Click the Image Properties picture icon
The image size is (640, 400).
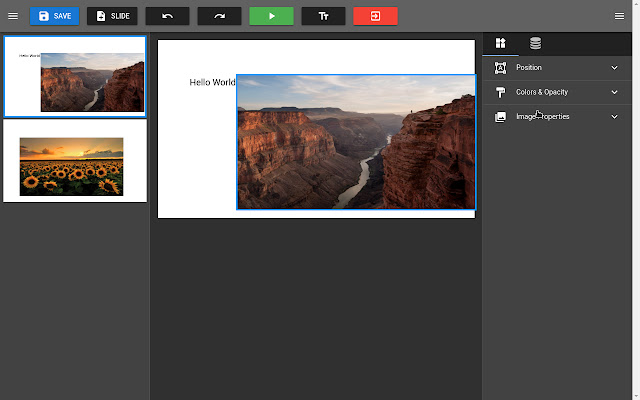[x=500, y=117]
